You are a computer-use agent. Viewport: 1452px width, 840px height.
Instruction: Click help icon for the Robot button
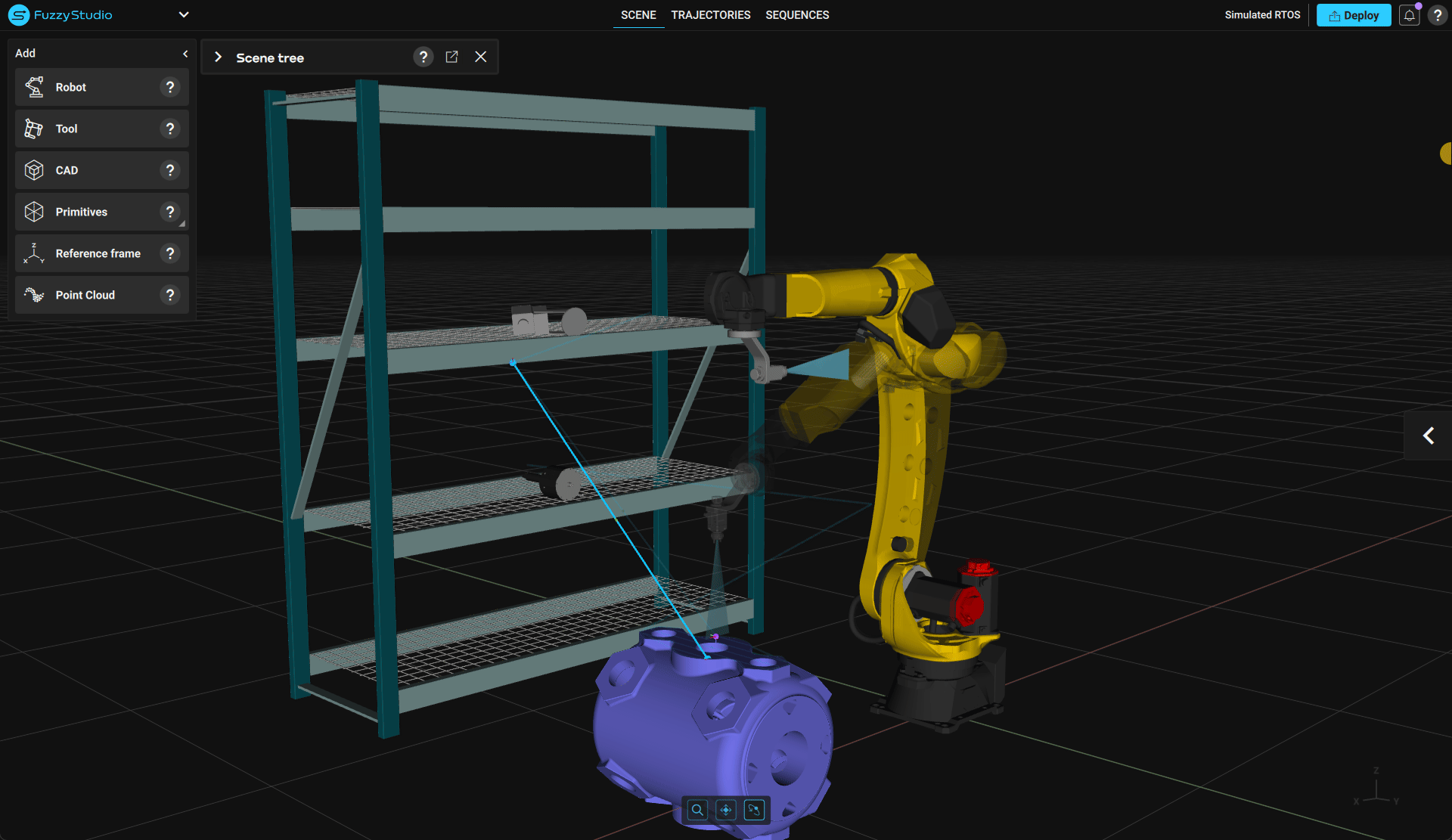point(170,87)
